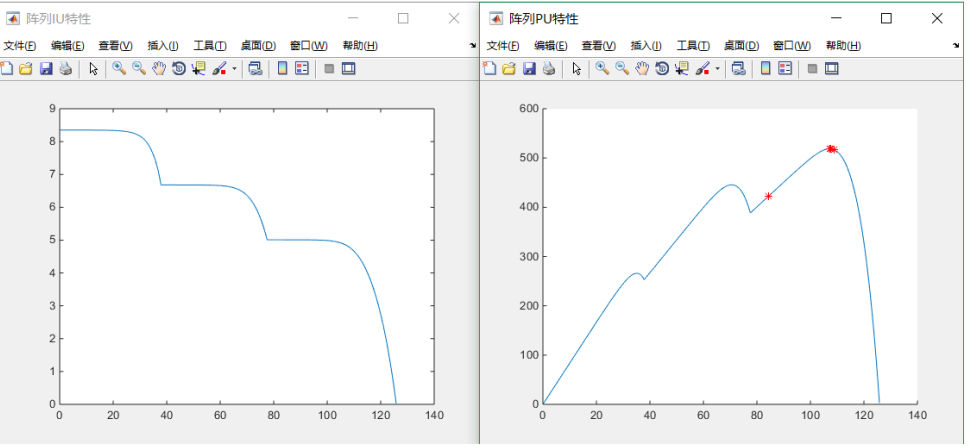
Task: Print figure icon in 阵列PU特性 window
Action: [549, 69]
